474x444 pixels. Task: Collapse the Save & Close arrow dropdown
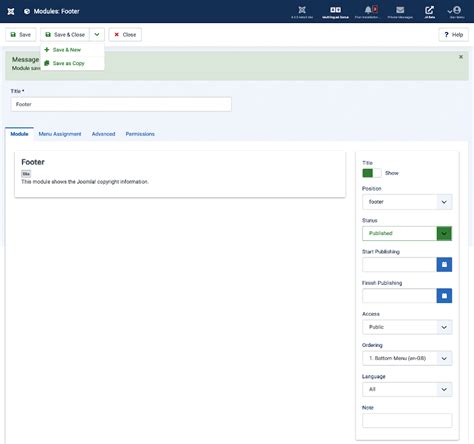(97, 35)
